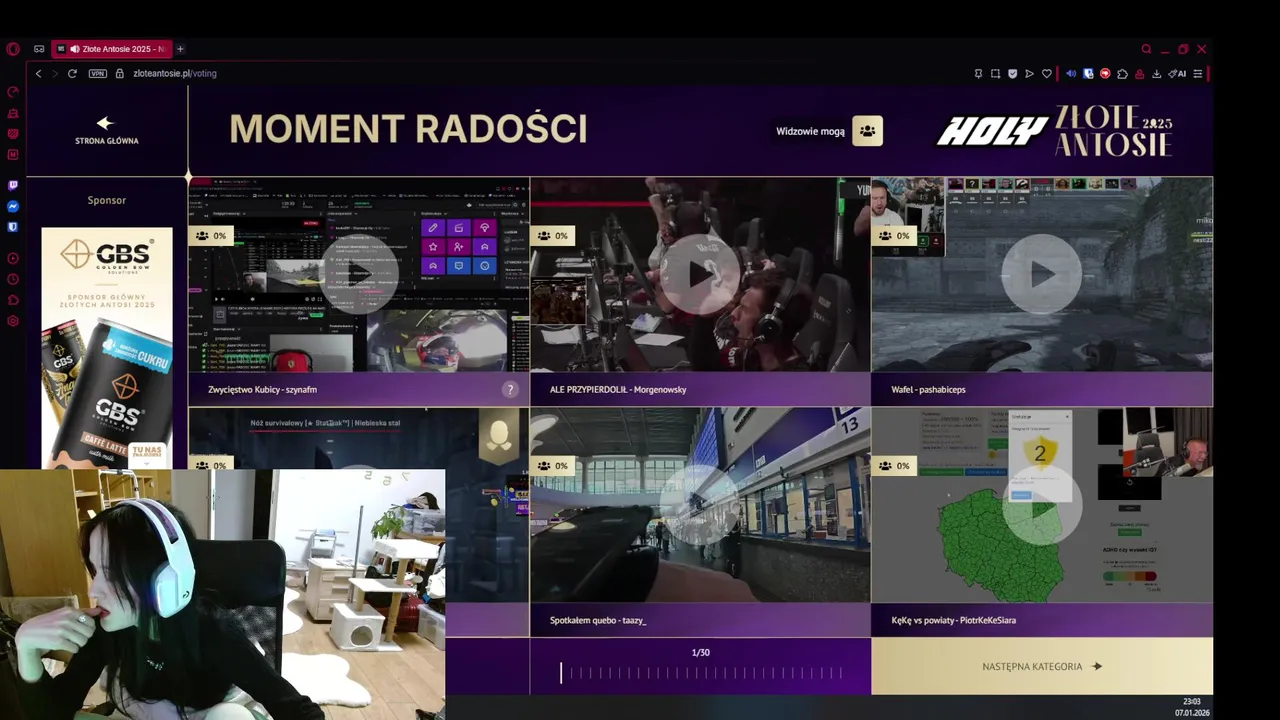
Task: Click the title 'ALE PRZYPIERDOLIŁ - Morgenowsky'
Action: pos(618,390)
